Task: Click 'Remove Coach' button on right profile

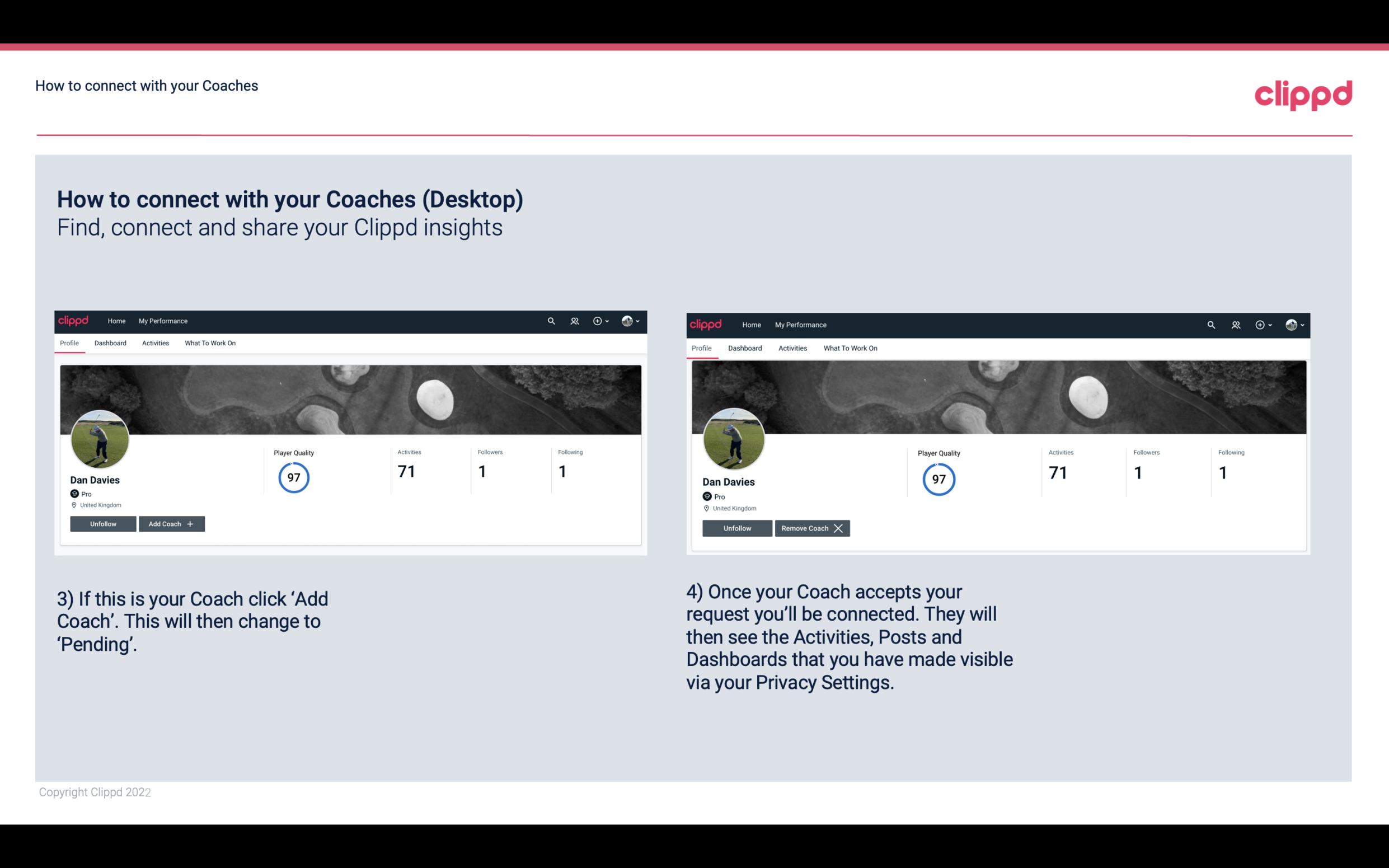Action: (x=811, y=528)
